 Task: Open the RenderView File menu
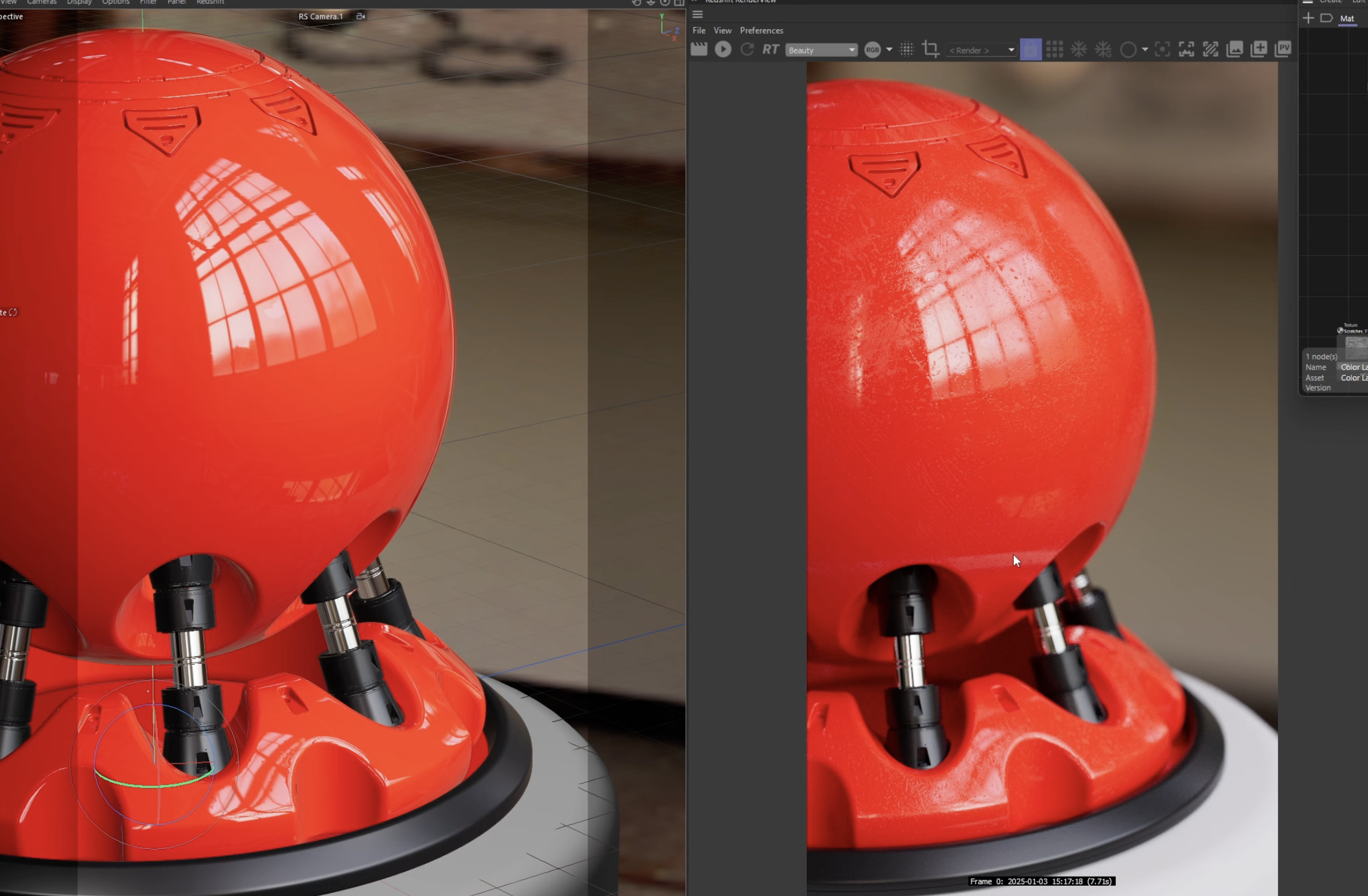point(699,30)
